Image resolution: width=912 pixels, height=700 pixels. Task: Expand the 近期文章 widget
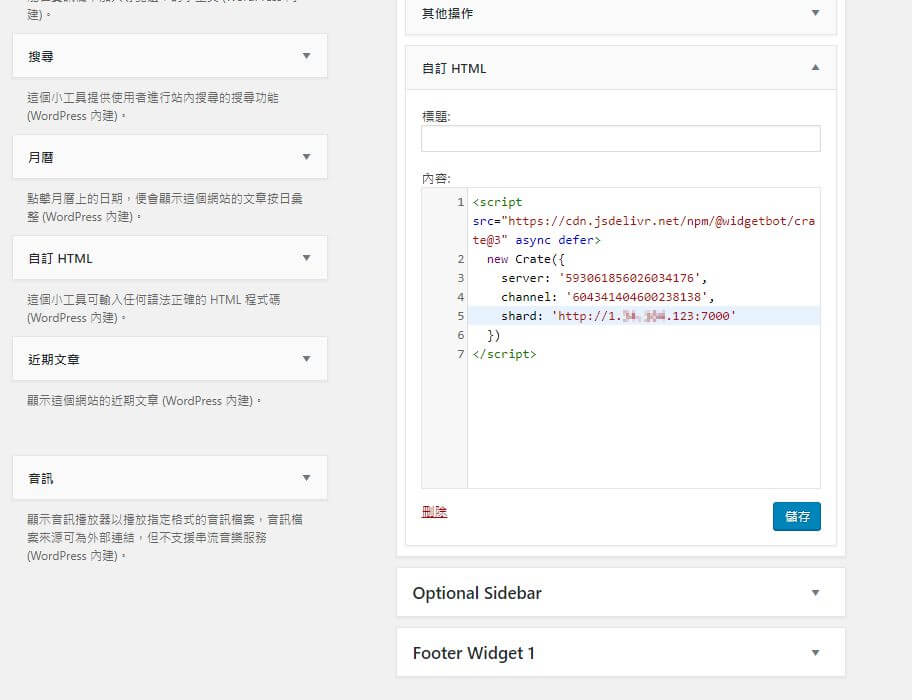click(307, 359)
